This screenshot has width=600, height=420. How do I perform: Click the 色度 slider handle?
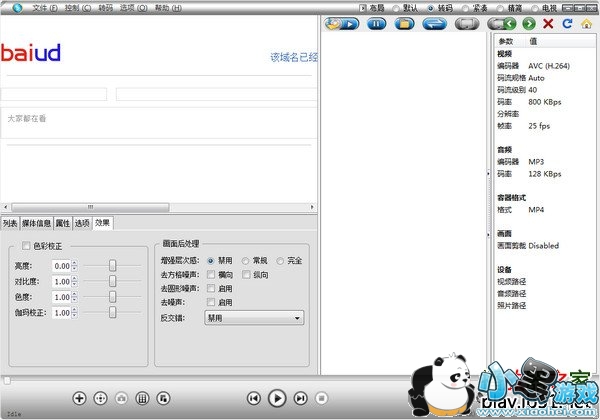coord(112,297)
